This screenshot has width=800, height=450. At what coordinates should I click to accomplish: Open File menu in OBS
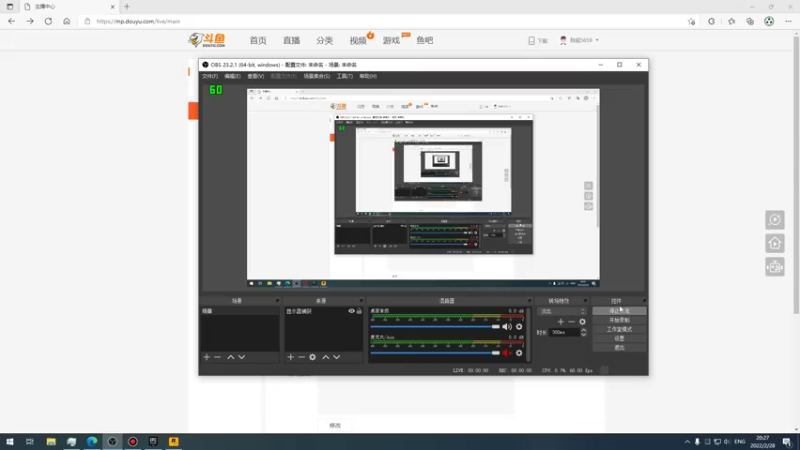coord(210,76)
